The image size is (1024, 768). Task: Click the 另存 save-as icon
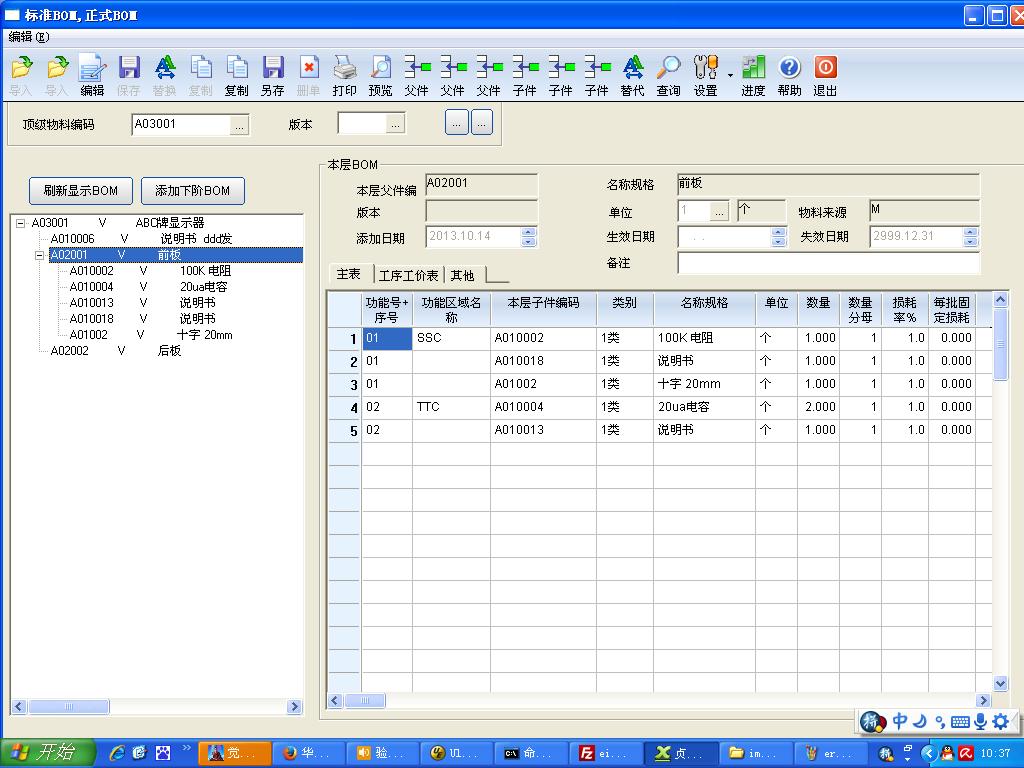(273, 75)
